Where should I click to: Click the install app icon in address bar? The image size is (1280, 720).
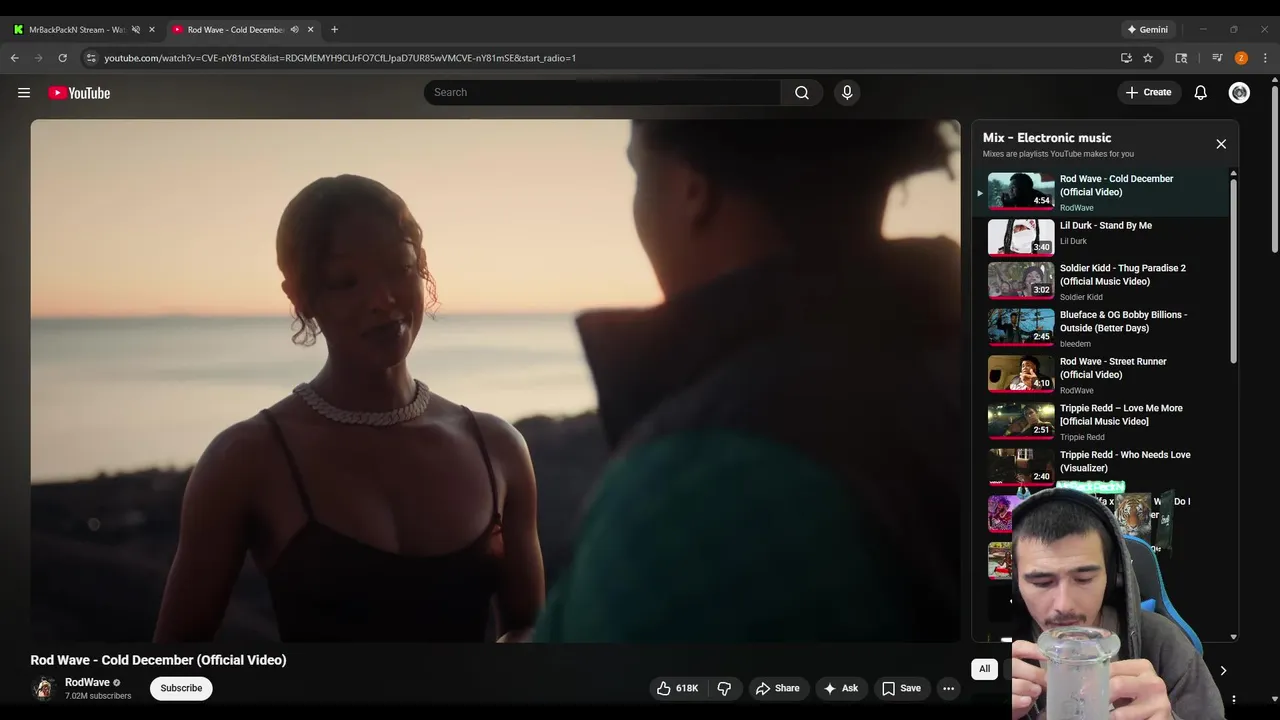[1126, 58]
